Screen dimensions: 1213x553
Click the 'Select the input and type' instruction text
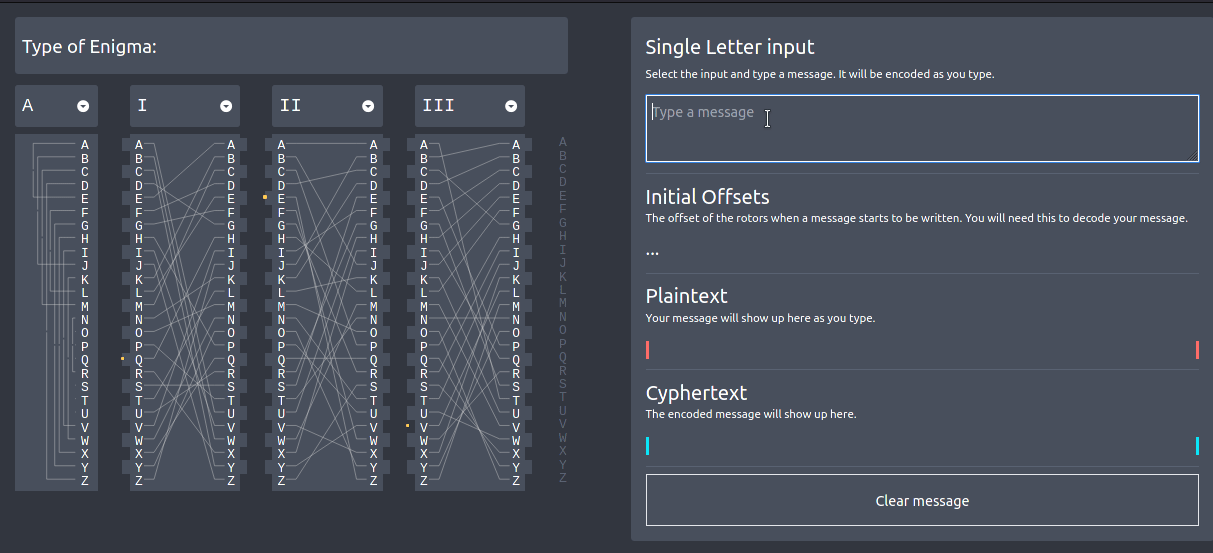point(820,74)
